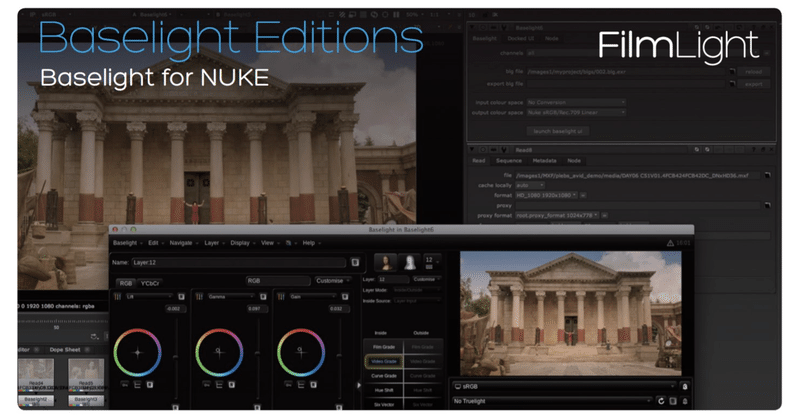Viewport: 800px width, 419px height.
Task: Select the Inside Six Vector button
Action: pos(384,404)
